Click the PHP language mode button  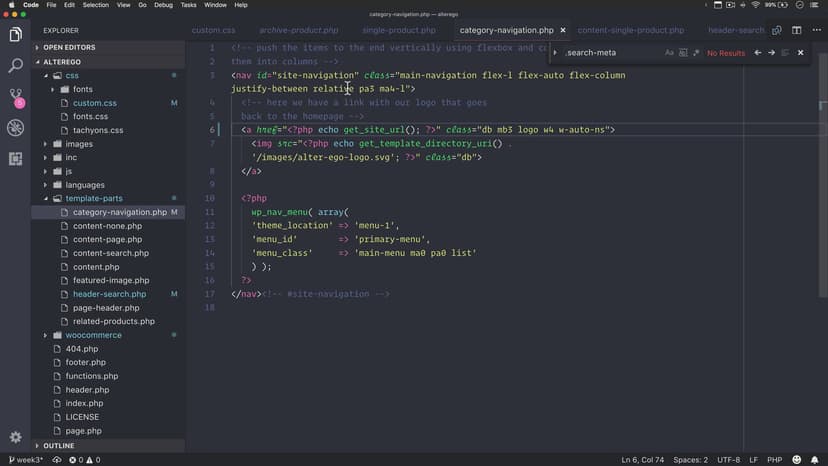pyautogui.click(x=774, y=459)
